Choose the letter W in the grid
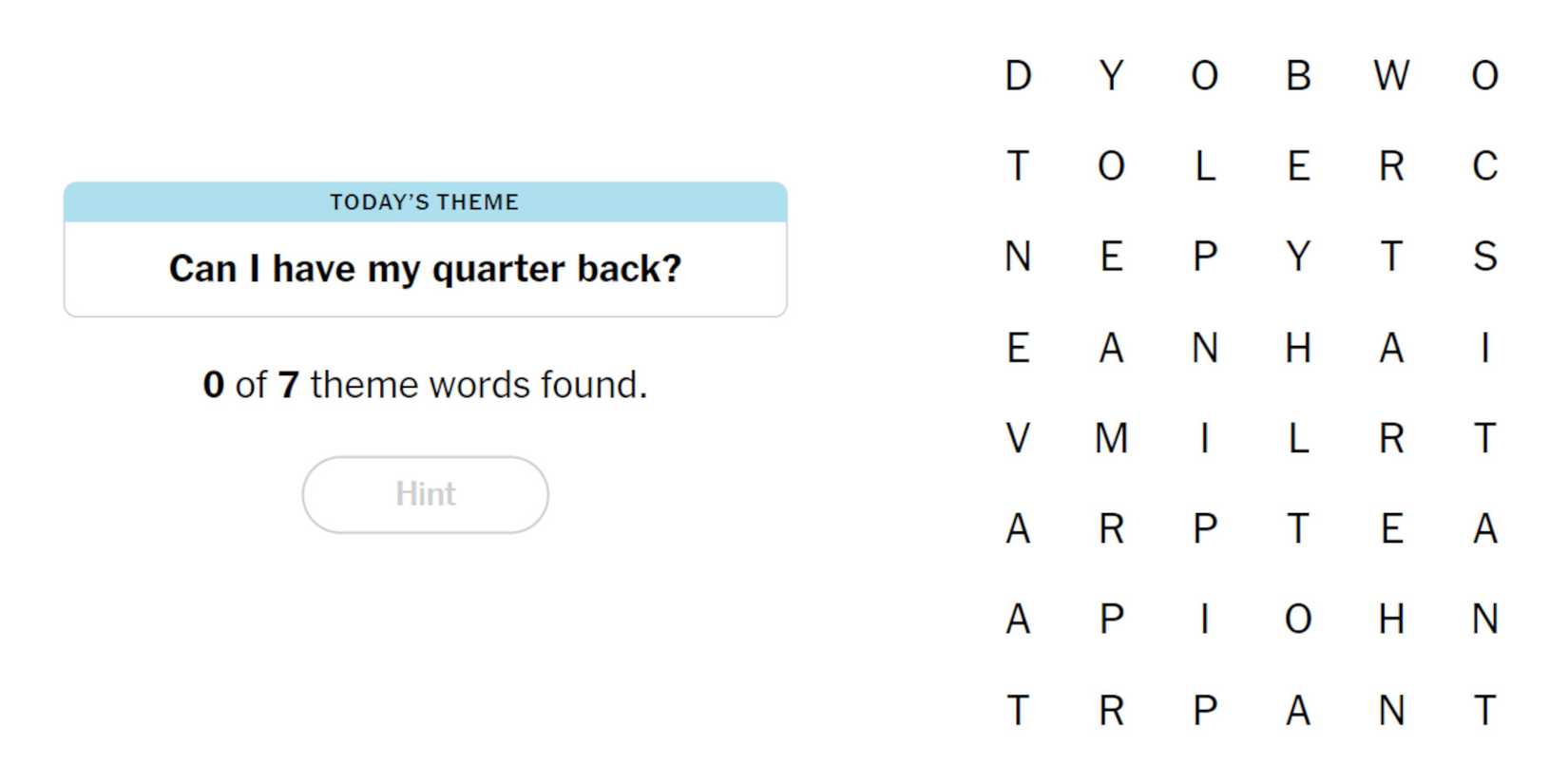This screenshot has height=784, width=1568. pyautogui.click(x=1391, y=76)
